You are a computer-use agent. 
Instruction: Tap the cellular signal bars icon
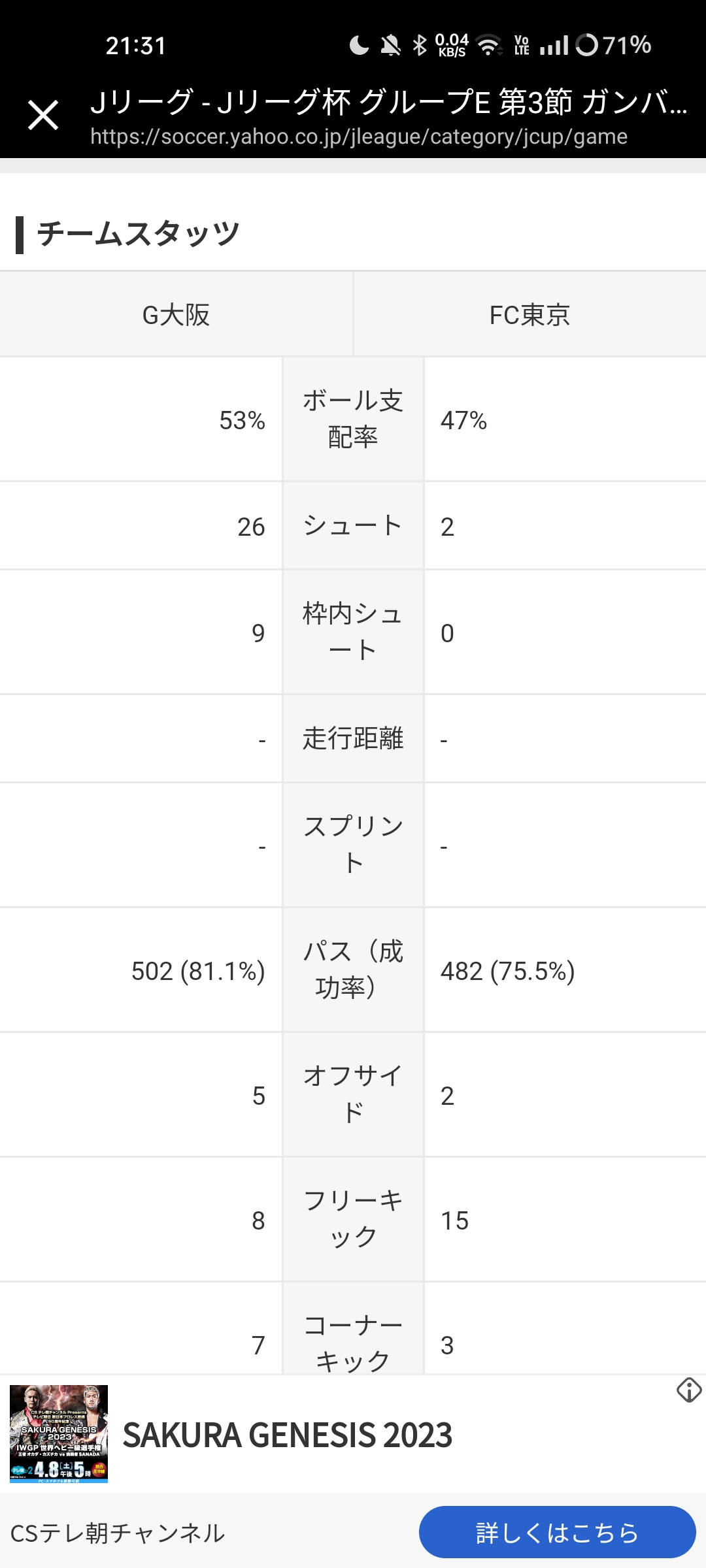coord(554,46)
